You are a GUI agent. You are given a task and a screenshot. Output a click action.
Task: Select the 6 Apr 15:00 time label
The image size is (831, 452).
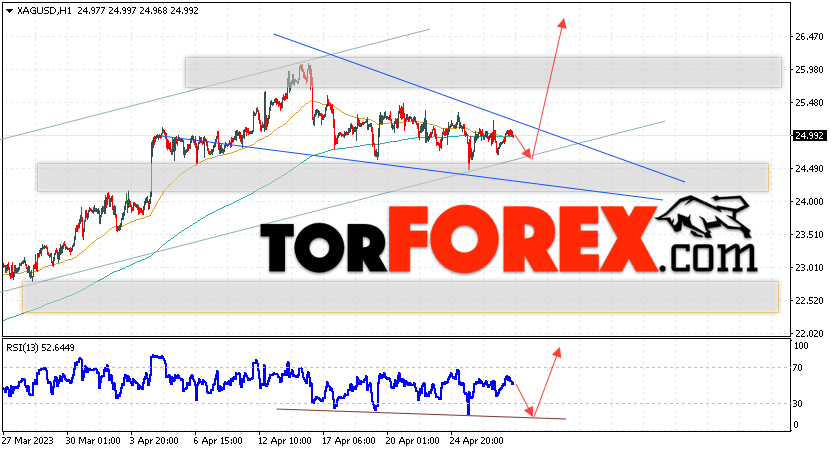click(x=218, y=441)
